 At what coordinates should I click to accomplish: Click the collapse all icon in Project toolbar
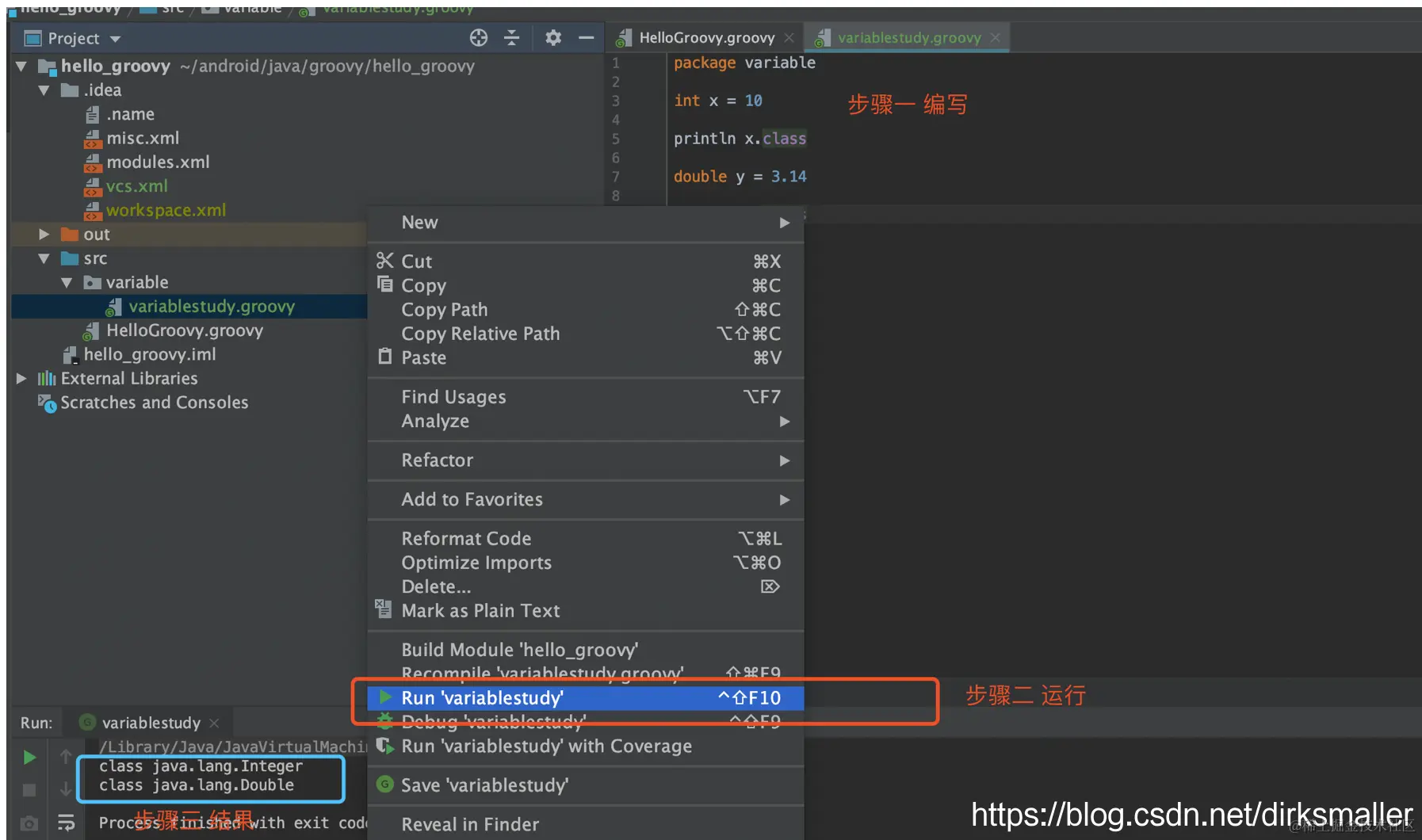pos(512,38)
